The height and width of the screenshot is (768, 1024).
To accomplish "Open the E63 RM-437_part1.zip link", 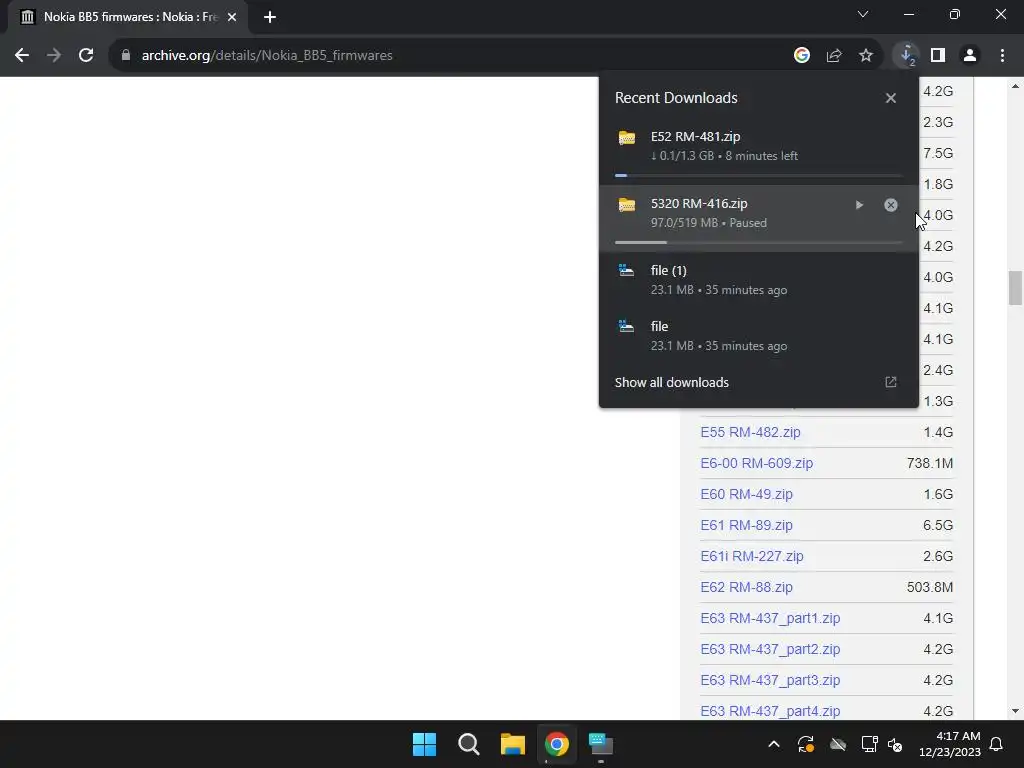I will pos(770,618).
